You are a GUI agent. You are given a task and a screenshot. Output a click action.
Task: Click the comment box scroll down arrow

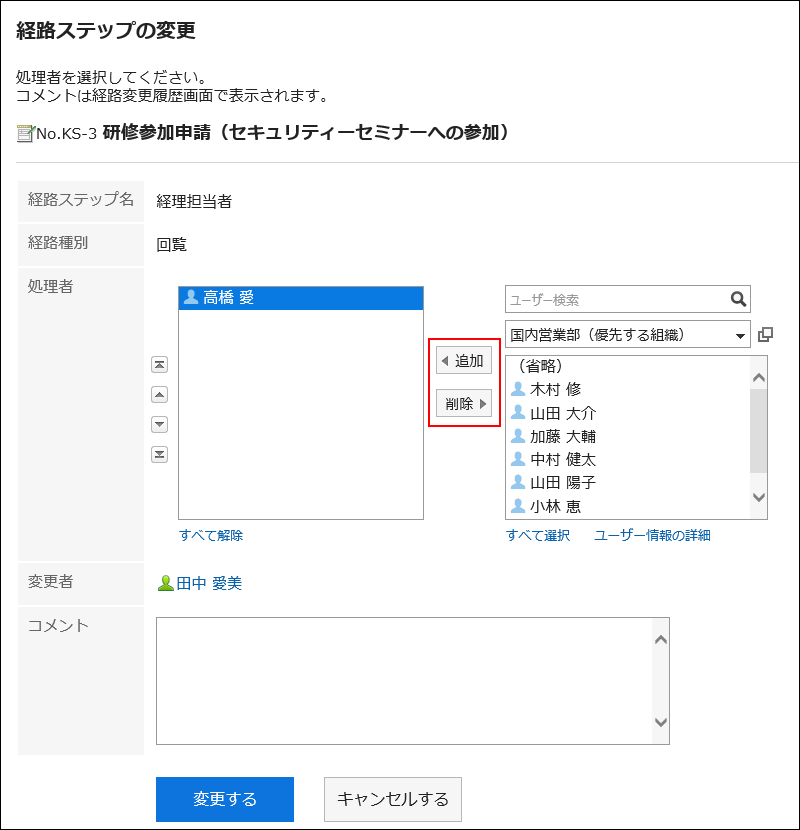click(661, 722)
